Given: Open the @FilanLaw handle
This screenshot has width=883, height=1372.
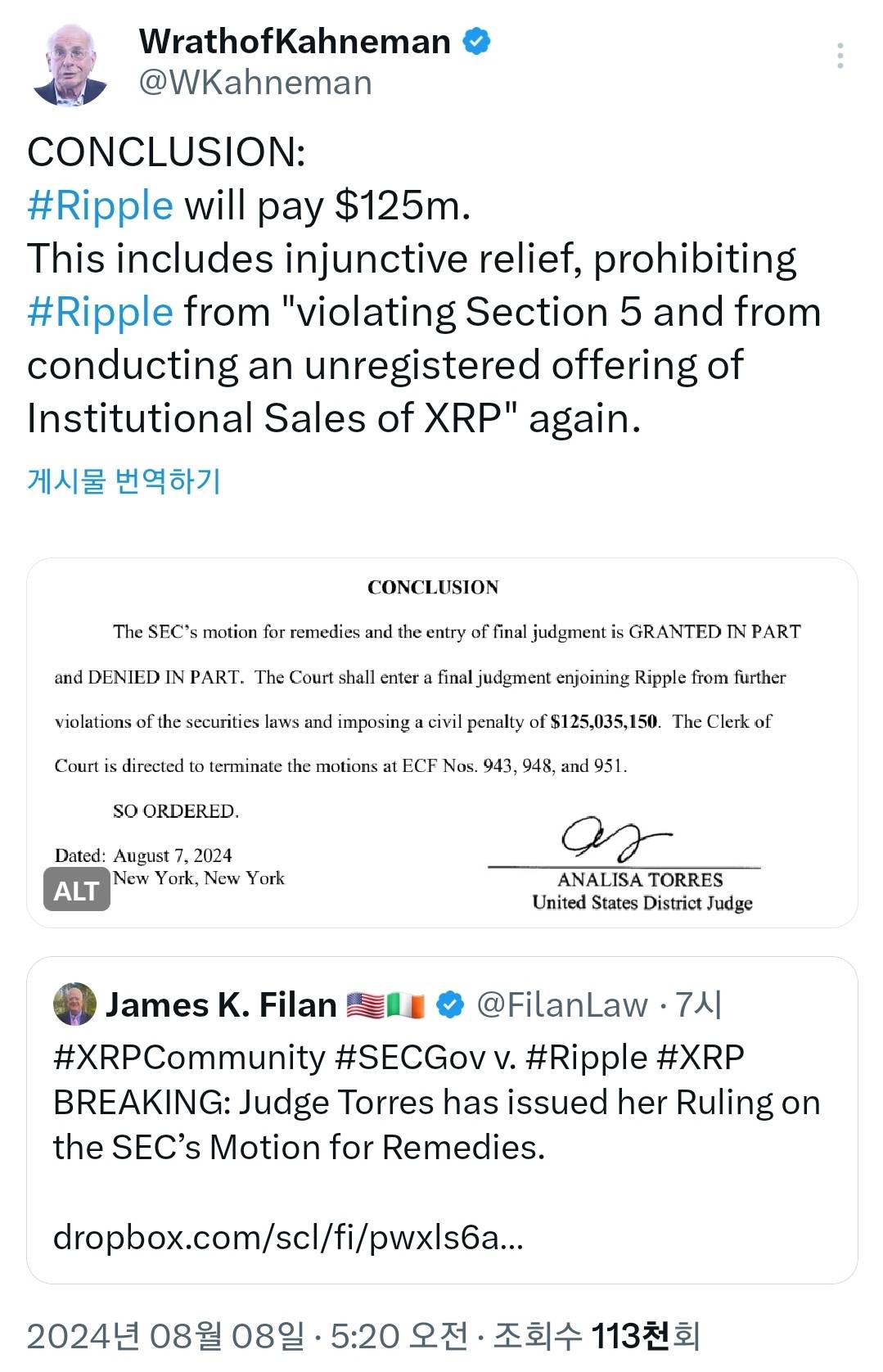Looking at the screenshot, I should click(561, 1004).
